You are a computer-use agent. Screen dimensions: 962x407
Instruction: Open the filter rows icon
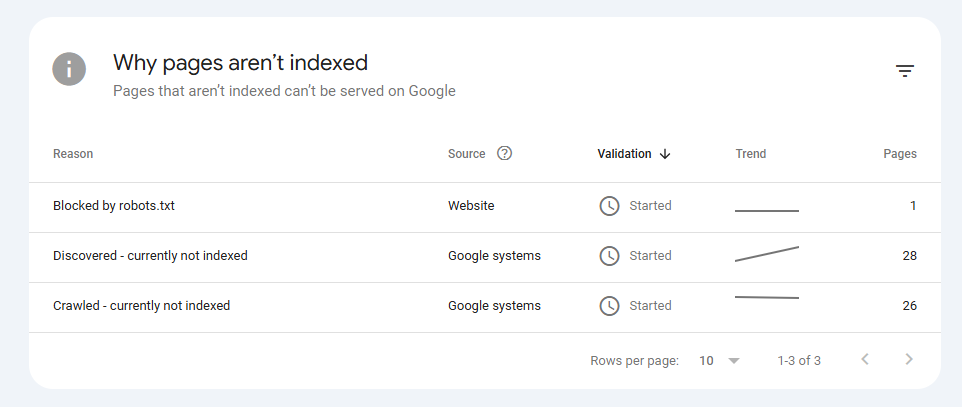click(905, 71)
